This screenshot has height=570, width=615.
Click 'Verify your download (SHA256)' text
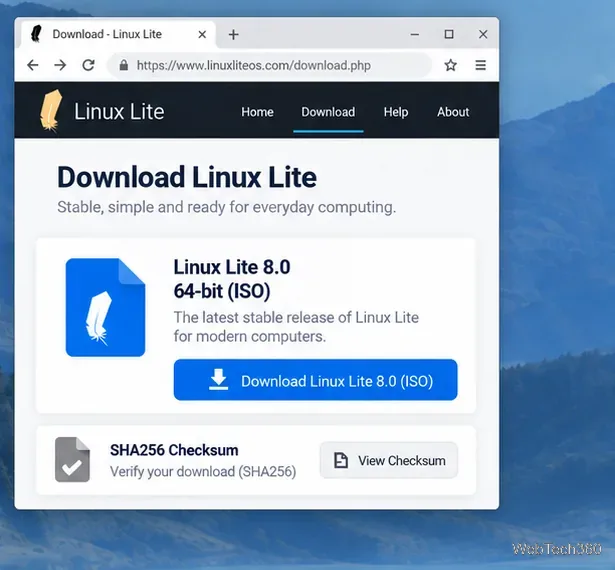click(203, 472)
